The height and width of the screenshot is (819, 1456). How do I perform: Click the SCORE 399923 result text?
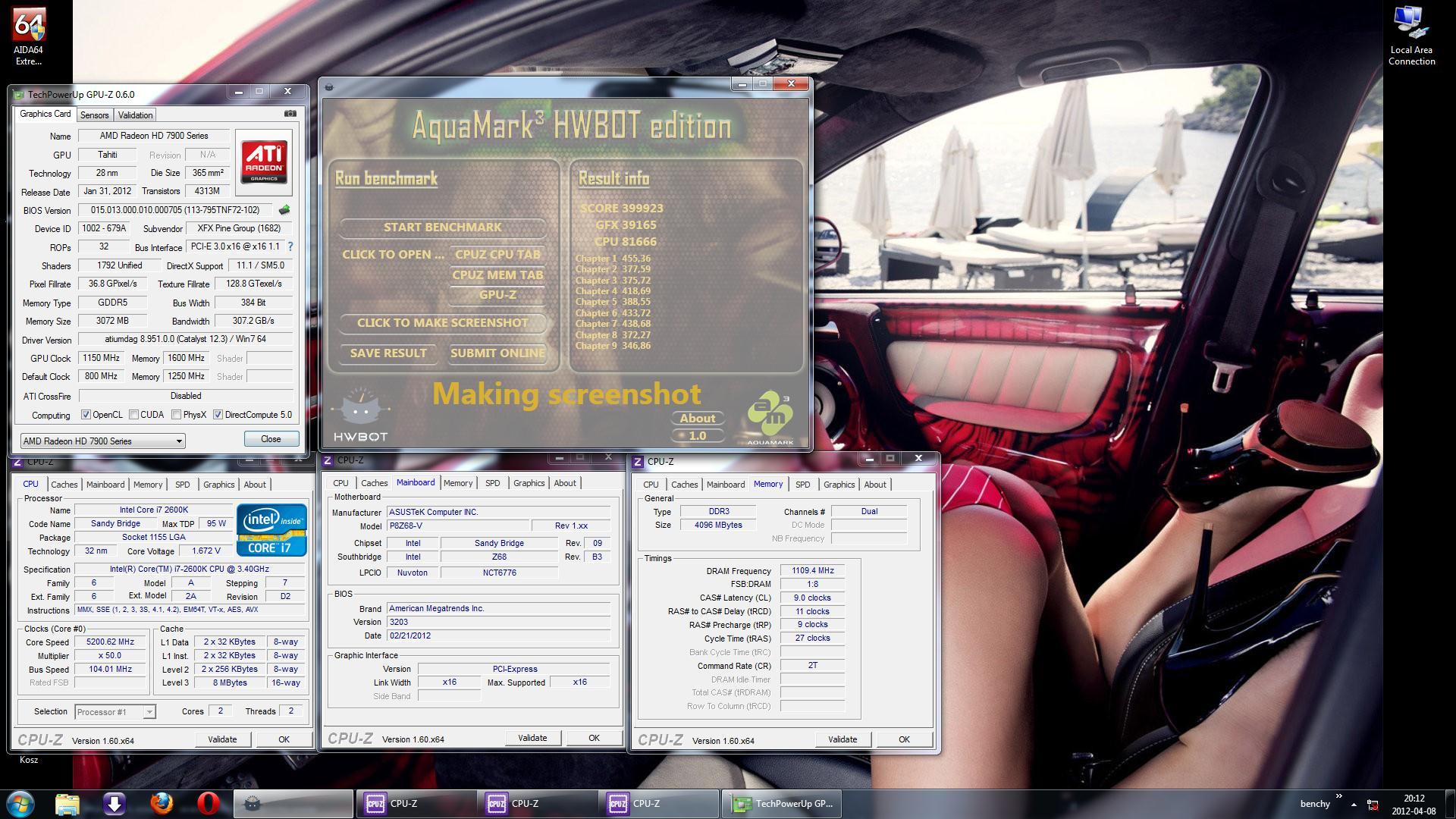tap(622, 208)
